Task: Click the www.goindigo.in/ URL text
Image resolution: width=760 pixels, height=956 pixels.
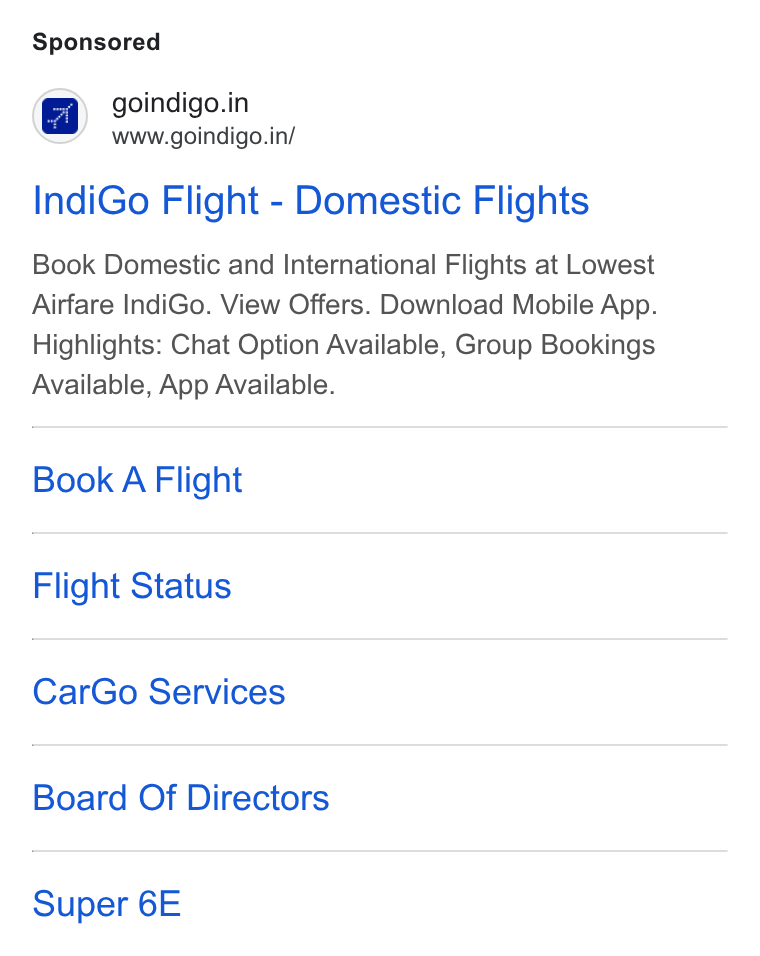Action: coord(203,136)
